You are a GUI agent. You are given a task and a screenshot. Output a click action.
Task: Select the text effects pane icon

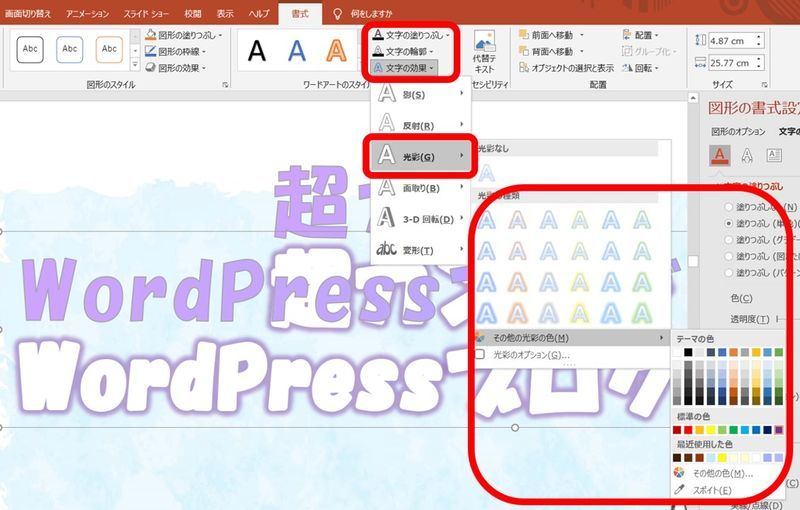click(747, 155)
